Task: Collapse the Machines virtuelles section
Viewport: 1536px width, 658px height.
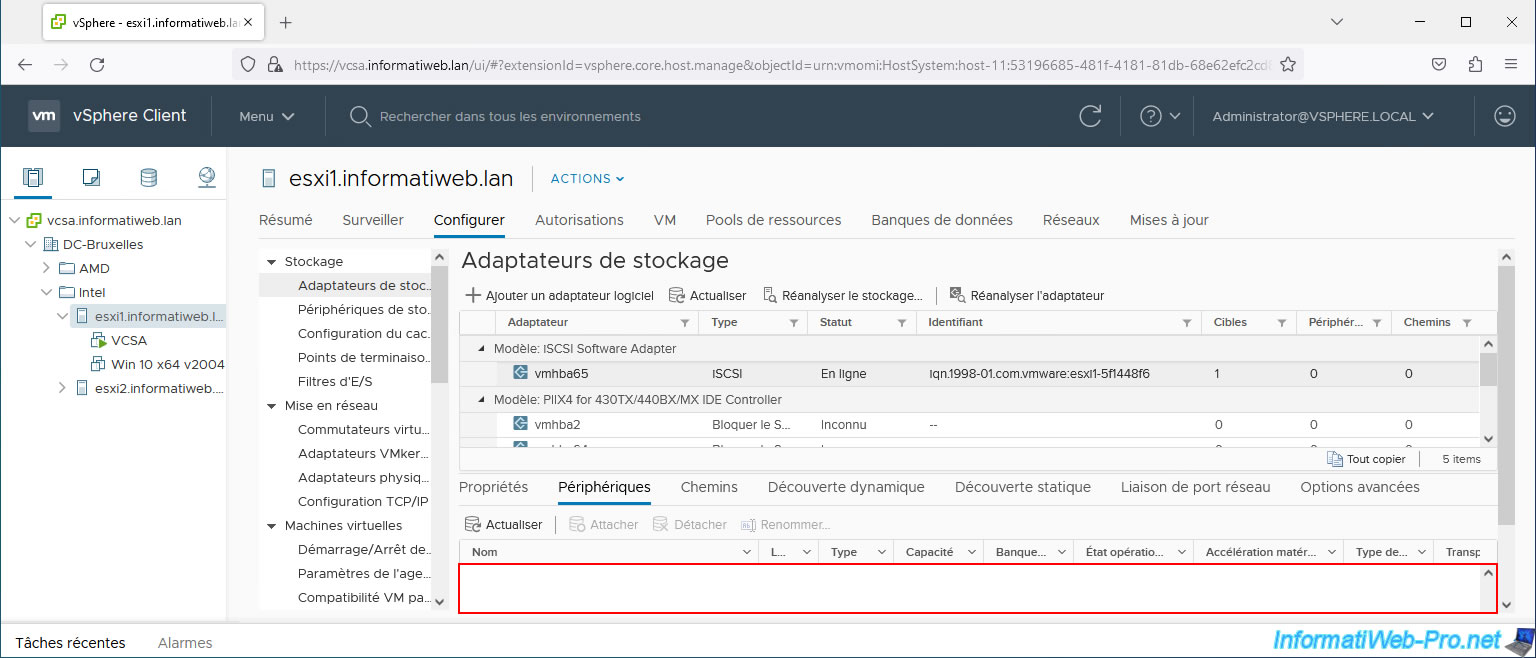Action: (271, 526)
